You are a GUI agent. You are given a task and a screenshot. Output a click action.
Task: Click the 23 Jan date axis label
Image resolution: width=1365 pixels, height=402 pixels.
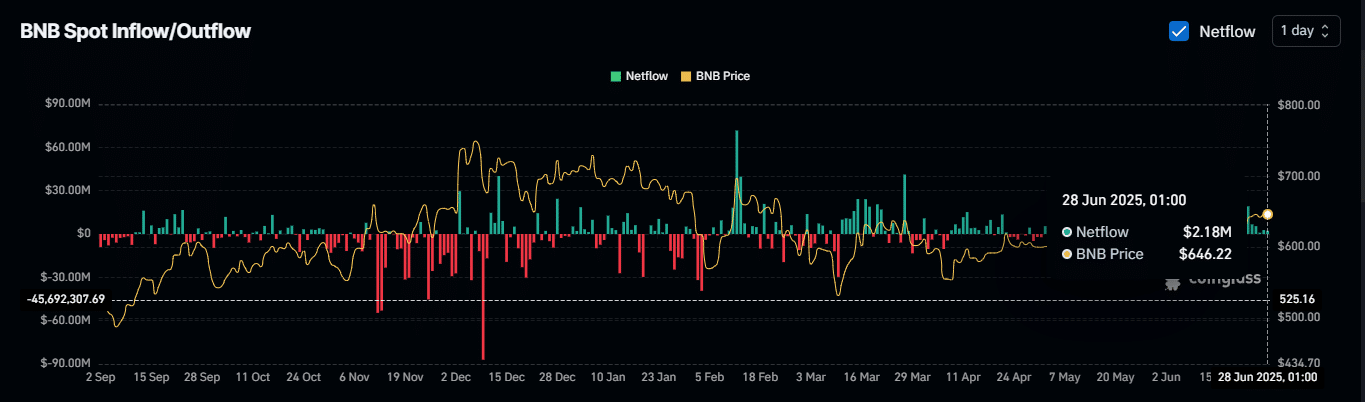pos(658,378)
